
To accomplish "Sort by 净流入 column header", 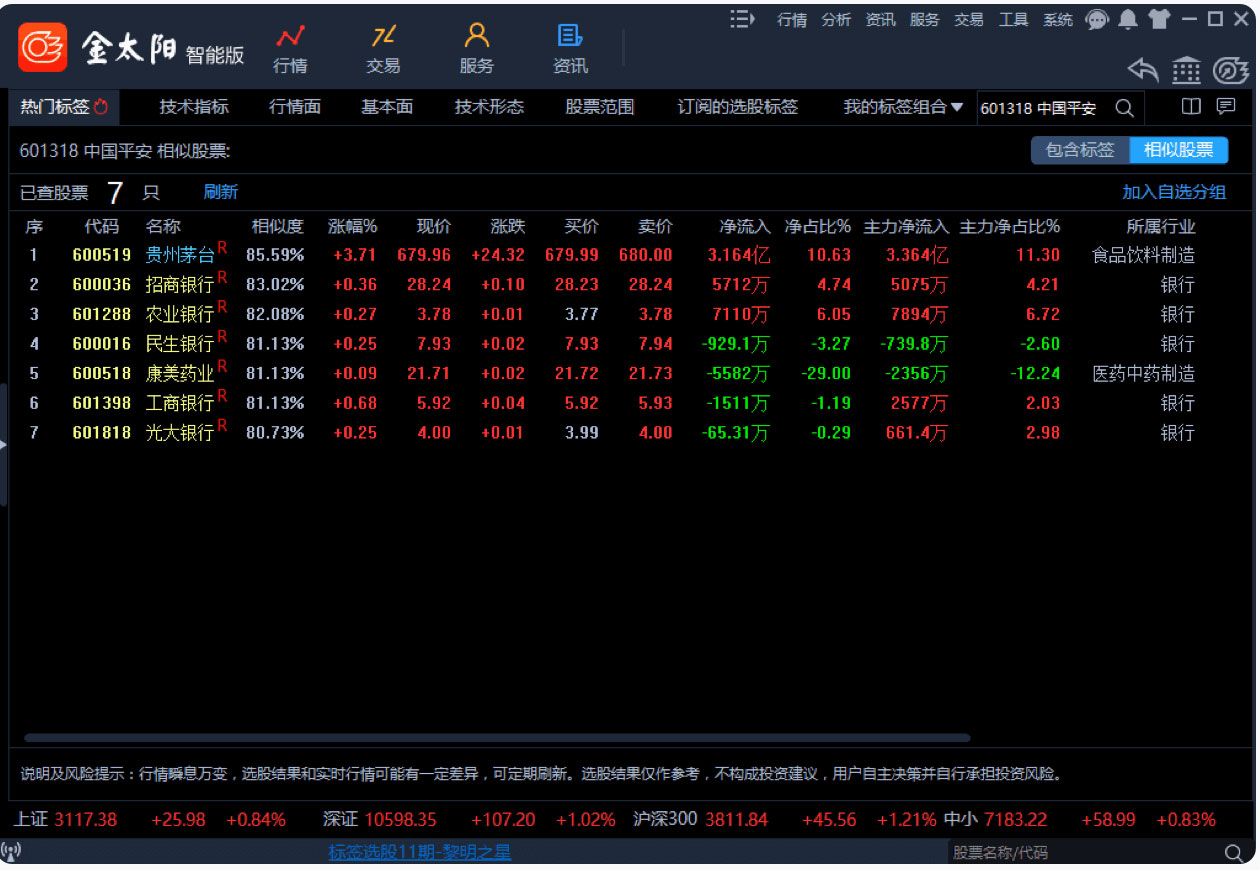I will (745, 226).
